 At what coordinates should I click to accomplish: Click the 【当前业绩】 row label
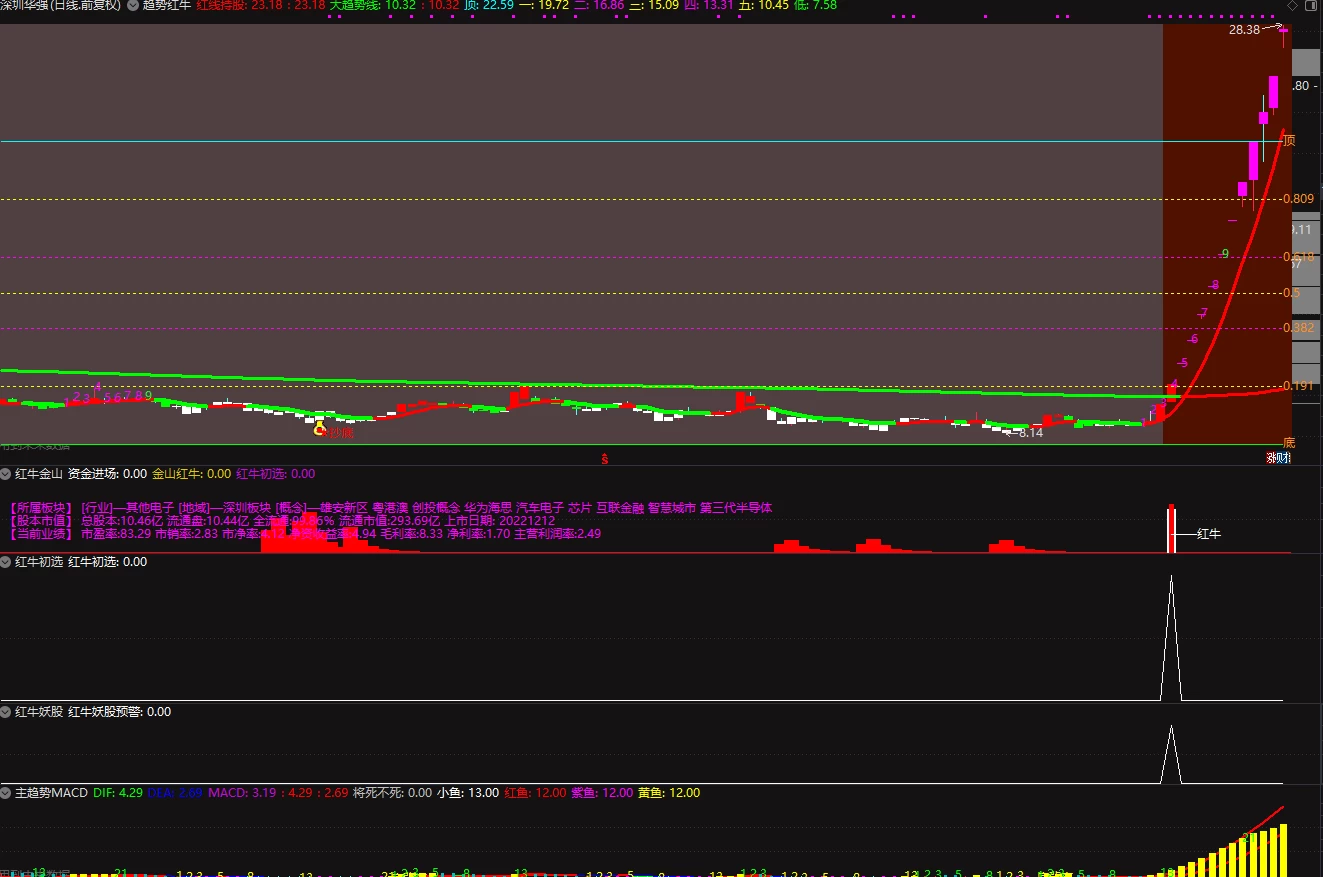coord(41,534)
